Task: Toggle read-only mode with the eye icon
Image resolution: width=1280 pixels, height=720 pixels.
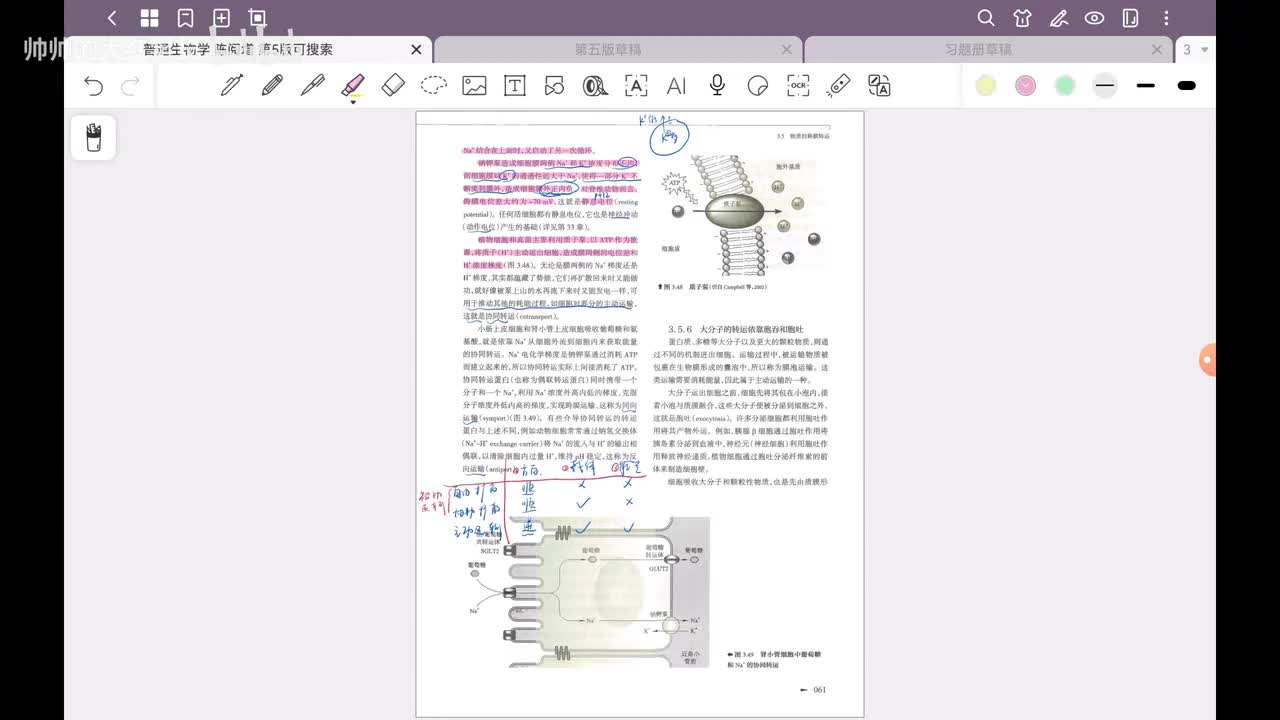Action: (1095, 18)
